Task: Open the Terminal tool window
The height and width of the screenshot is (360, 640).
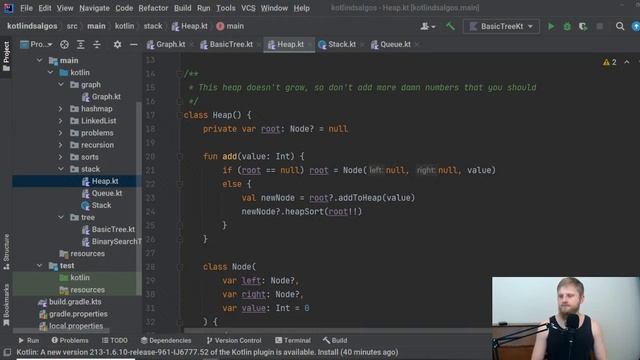Action: coord(293,340)
